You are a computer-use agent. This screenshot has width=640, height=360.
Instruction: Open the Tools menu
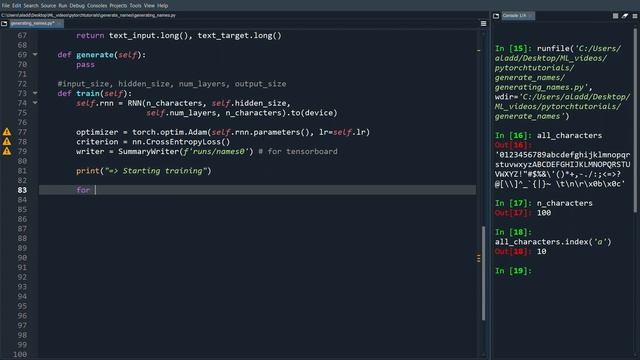click(x=135, y=6)
